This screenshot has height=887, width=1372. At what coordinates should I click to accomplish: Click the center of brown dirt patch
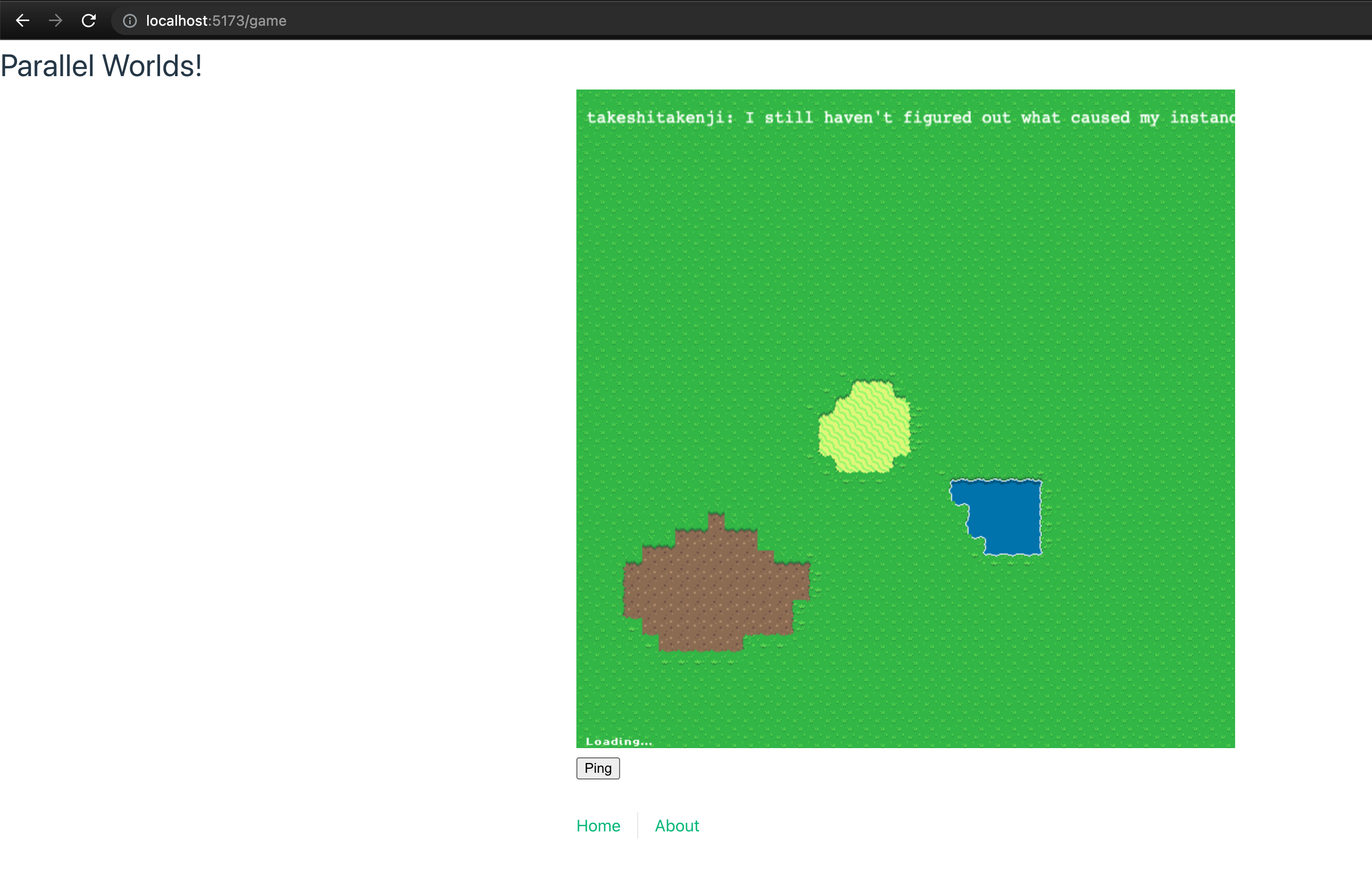click(x=716, y=588)
